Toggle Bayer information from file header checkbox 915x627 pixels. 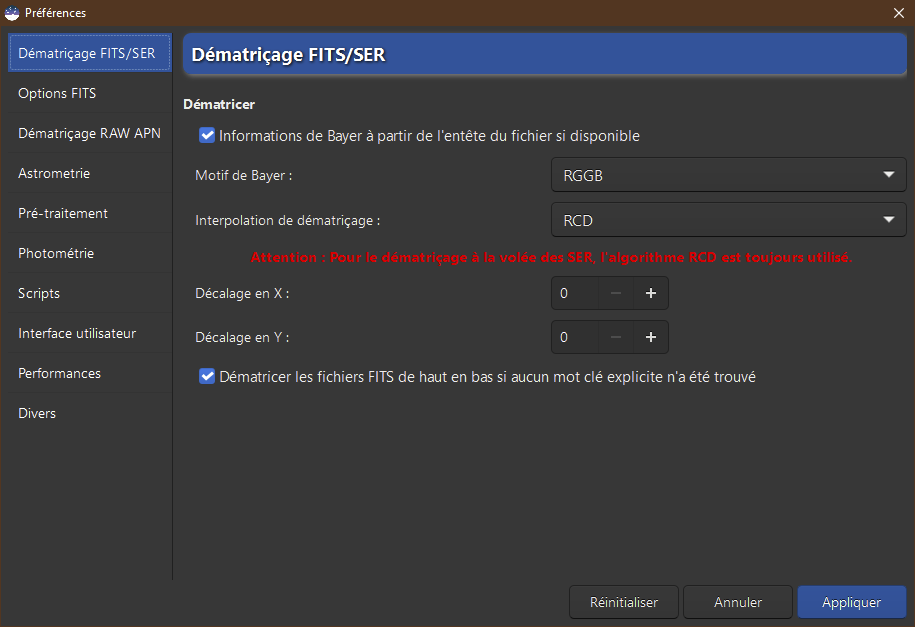(208, 135)
